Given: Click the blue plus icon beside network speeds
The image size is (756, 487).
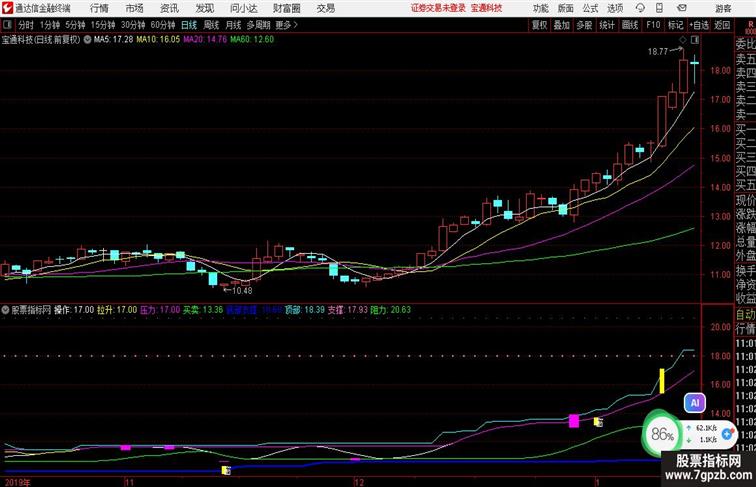Looking at the screenshot, I should 727,434.
